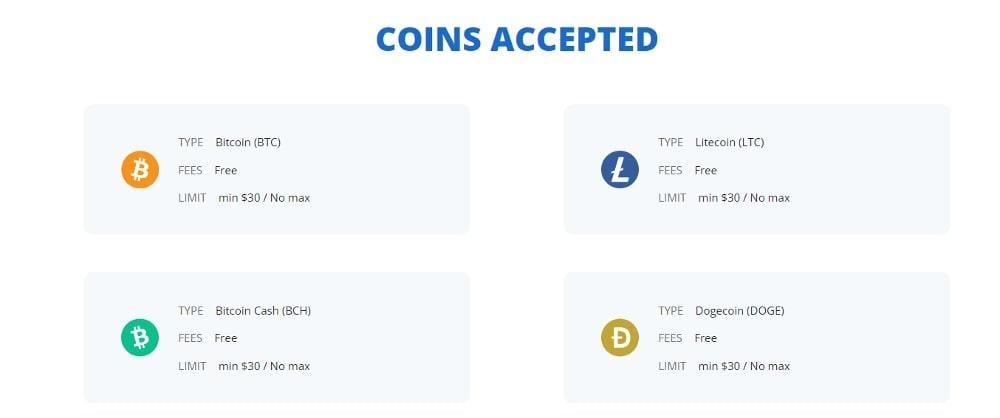Click the TYPE label in Bitcoin card
1000x418 pixels.
coord(191,142)
